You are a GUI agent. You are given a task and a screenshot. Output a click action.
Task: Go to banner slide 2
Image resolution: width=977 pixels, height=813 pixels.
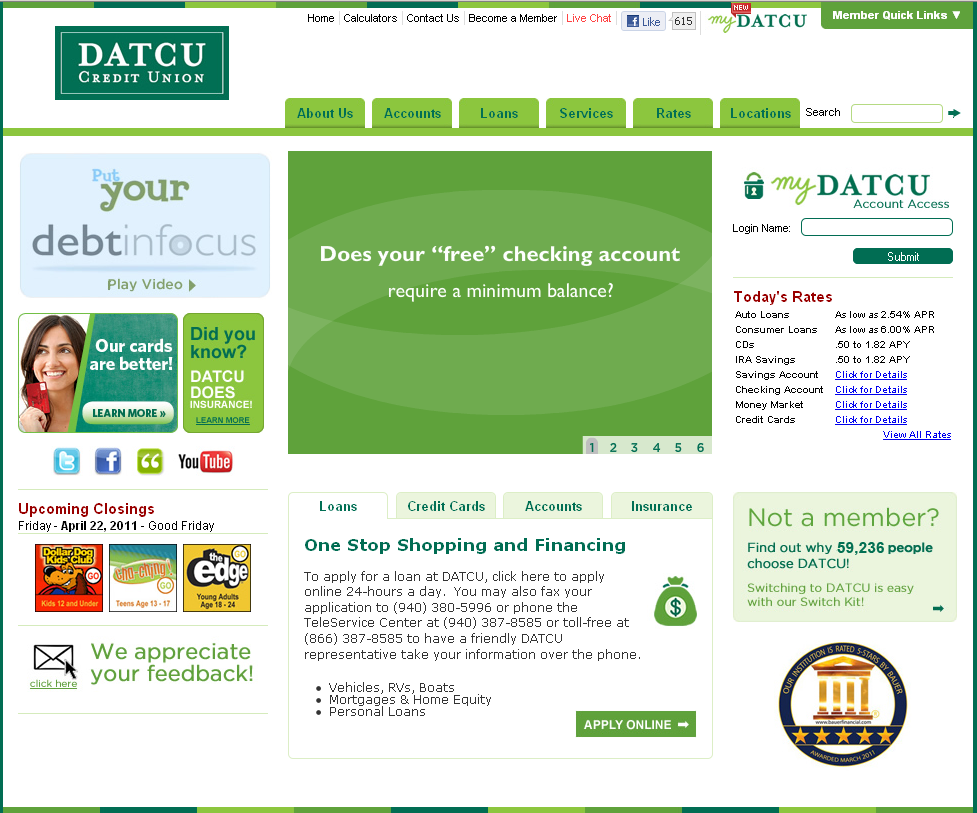(613, 447)
